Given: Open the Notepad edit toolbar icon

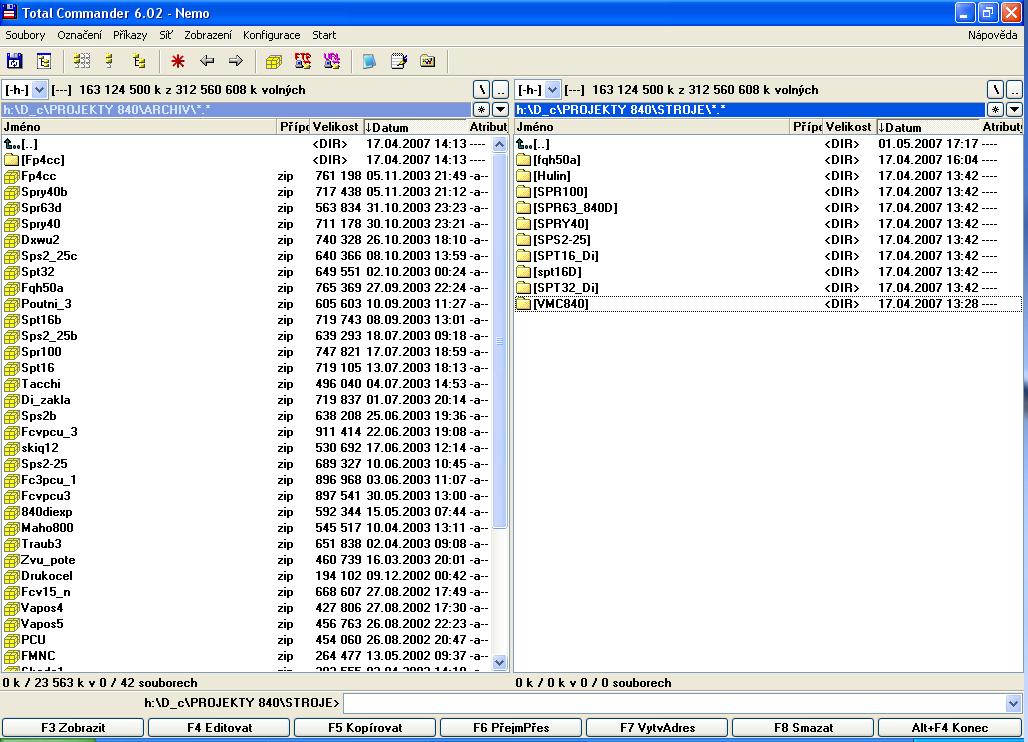Looking at the screenshot, I should pos(399,62).
